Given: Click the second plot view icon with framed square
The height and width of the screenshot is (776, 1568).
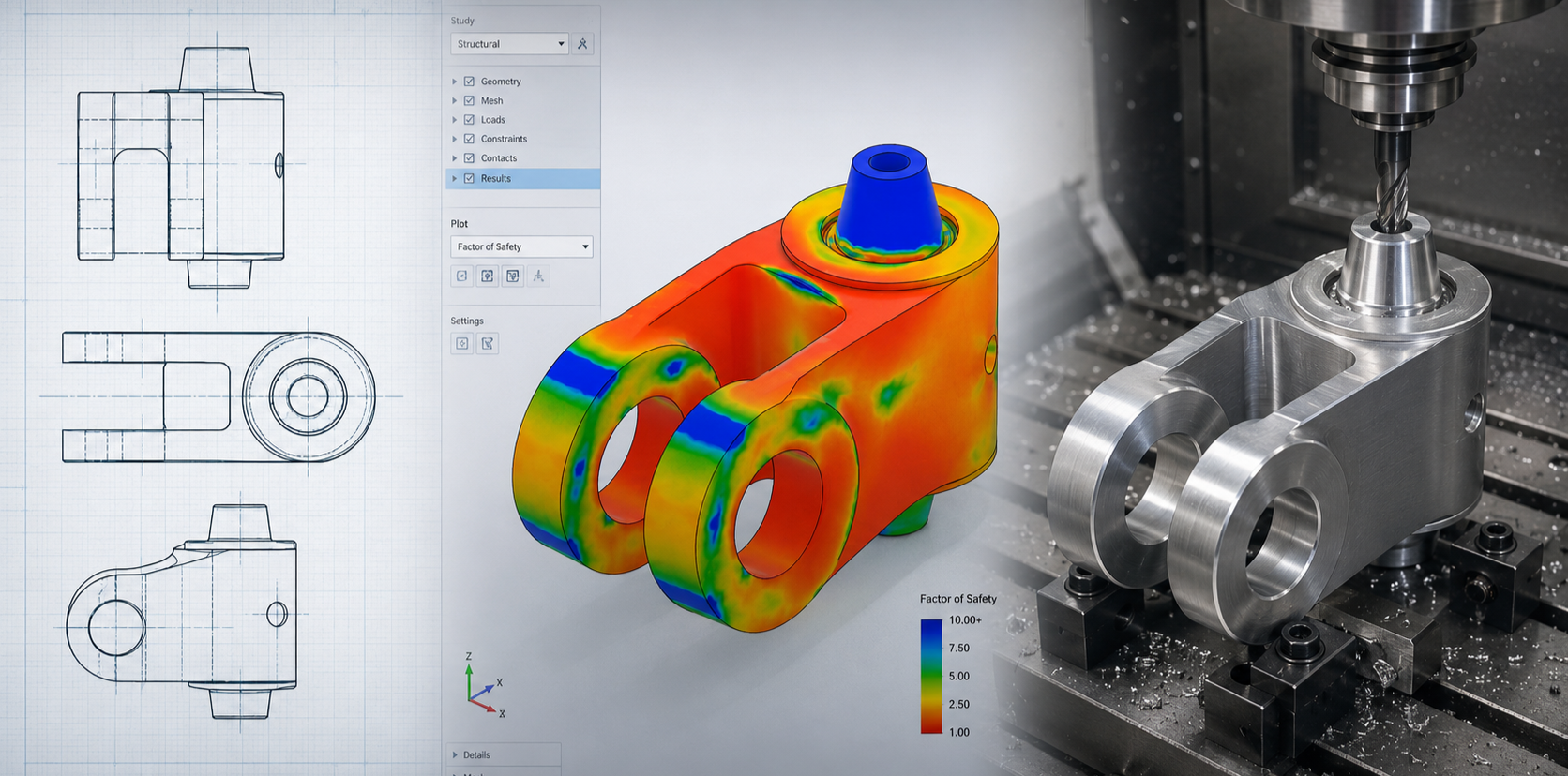Looking at the screenshot, I should (x=488, y=276).
